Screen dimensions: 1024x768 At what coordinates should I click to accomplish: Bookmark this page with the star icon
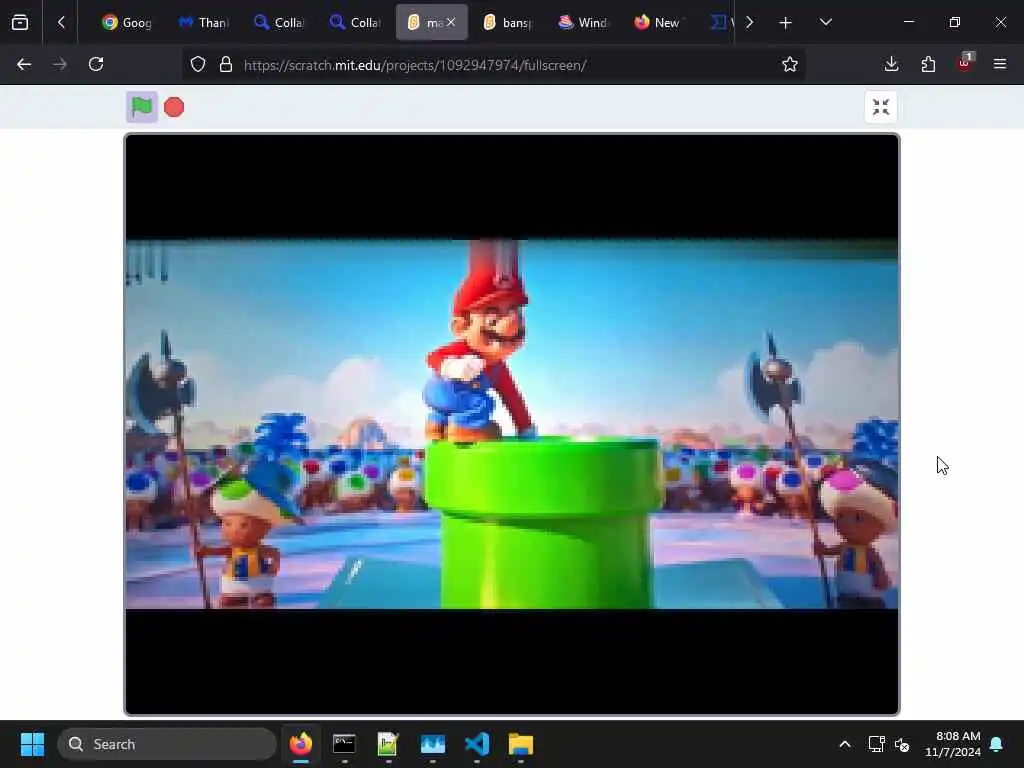790,64
